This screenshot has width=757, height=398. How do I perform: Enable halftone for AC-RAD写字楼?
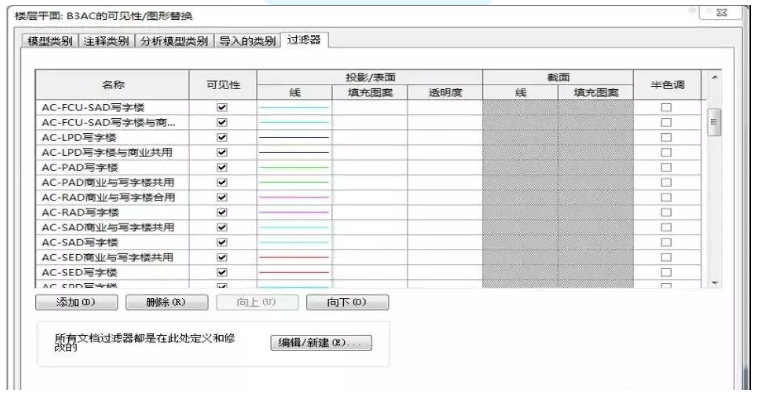click(x=666, y=212)
